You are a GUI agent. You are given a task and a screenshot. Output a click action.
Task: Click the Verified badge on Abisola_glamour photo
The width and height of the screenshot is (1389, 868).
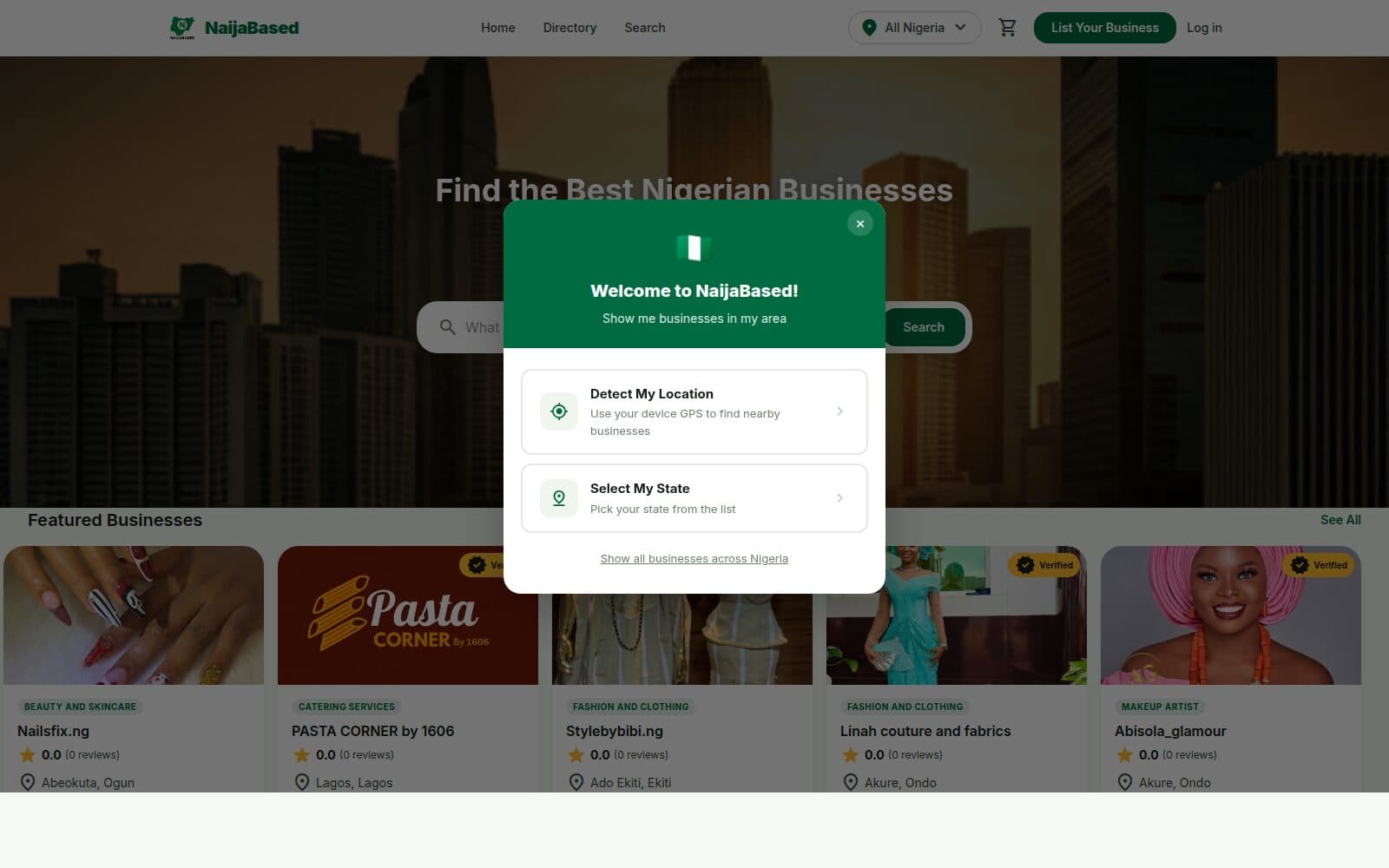pos(1319,565)
